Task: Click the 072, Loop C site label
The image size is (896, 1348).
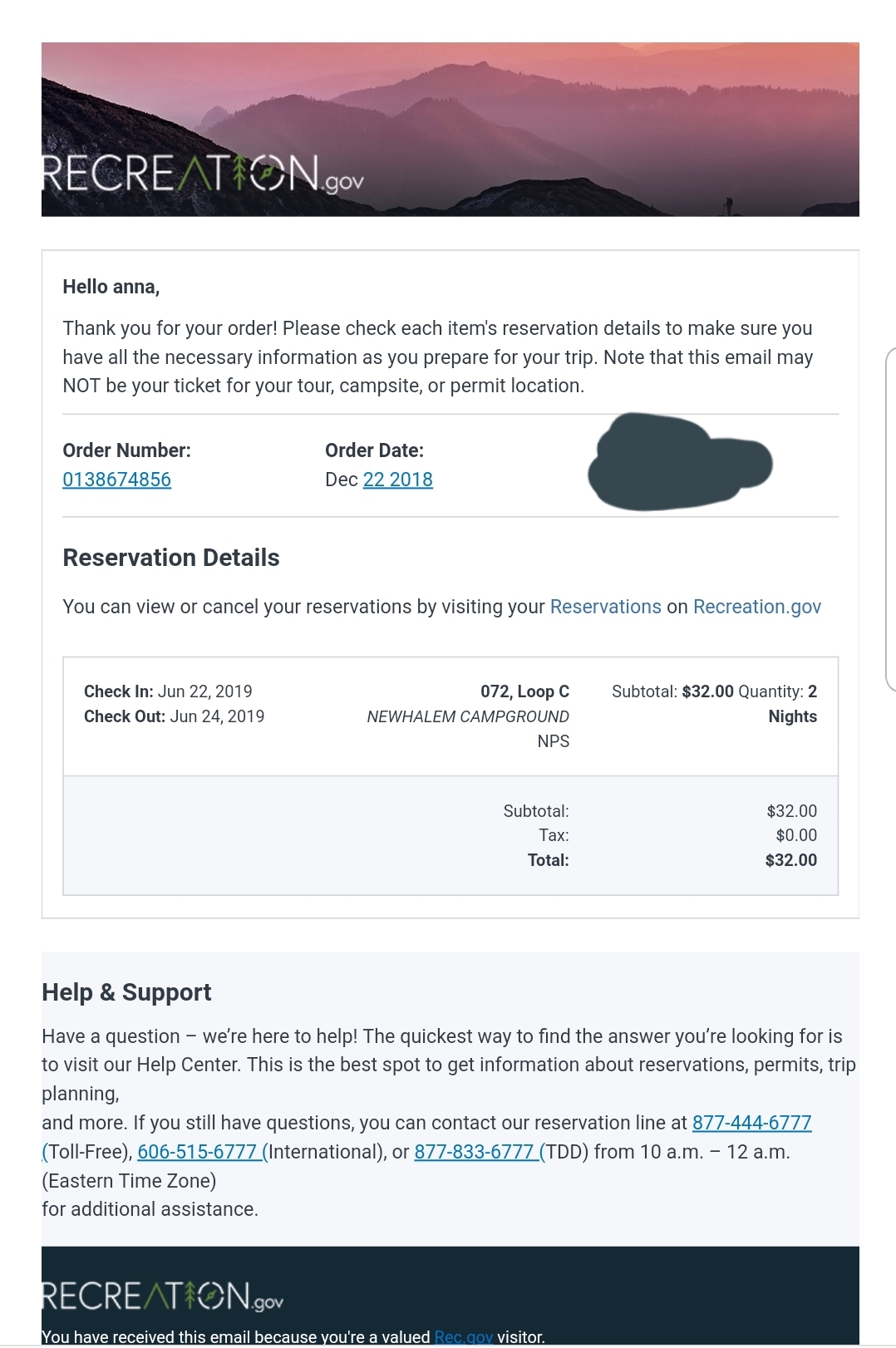Action: pos(524,691)
